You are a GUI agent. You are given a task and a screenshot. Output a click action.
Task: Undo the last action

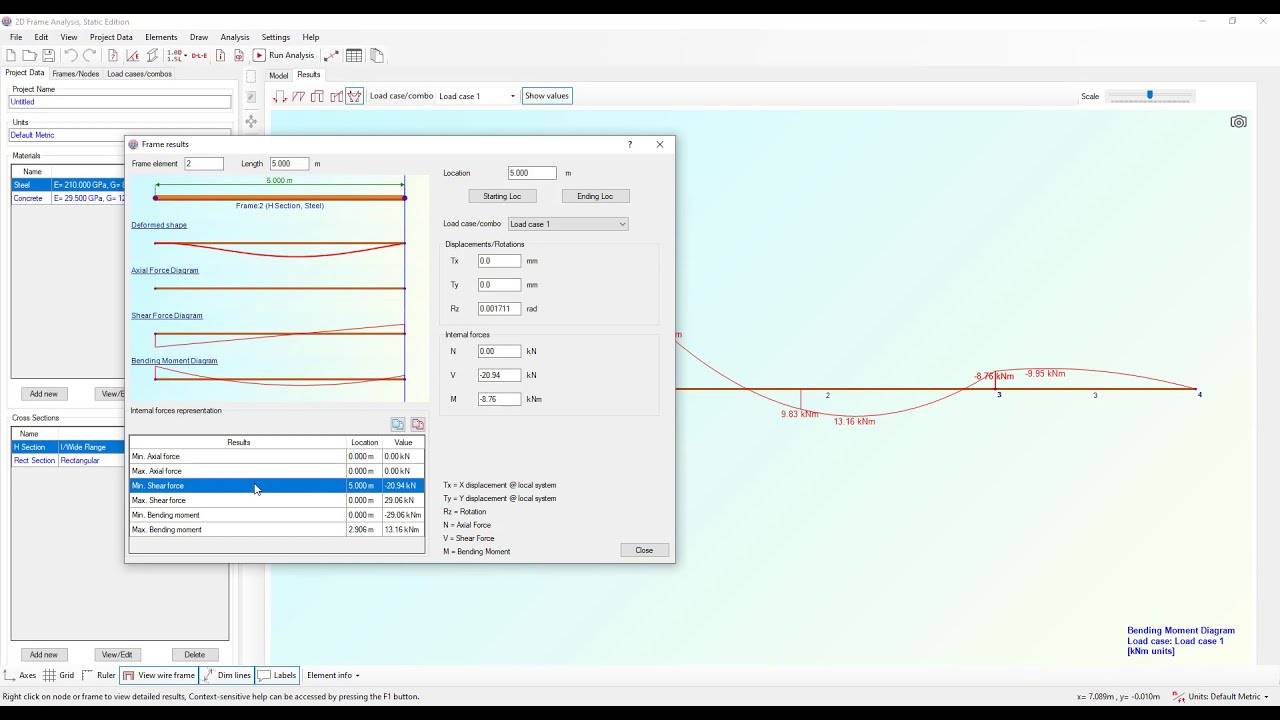[x=71, y=55]
